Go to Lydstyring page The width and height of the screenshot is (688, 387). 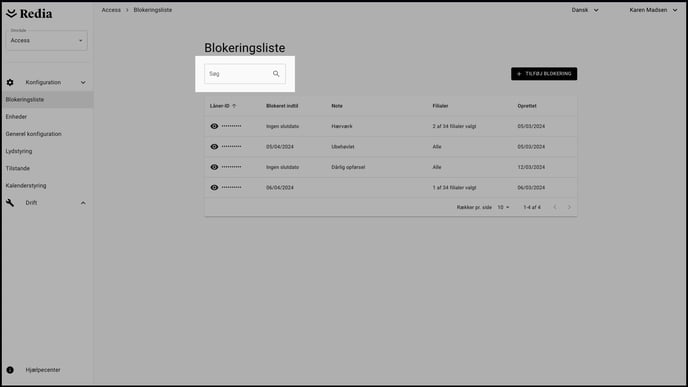(19, 151)
